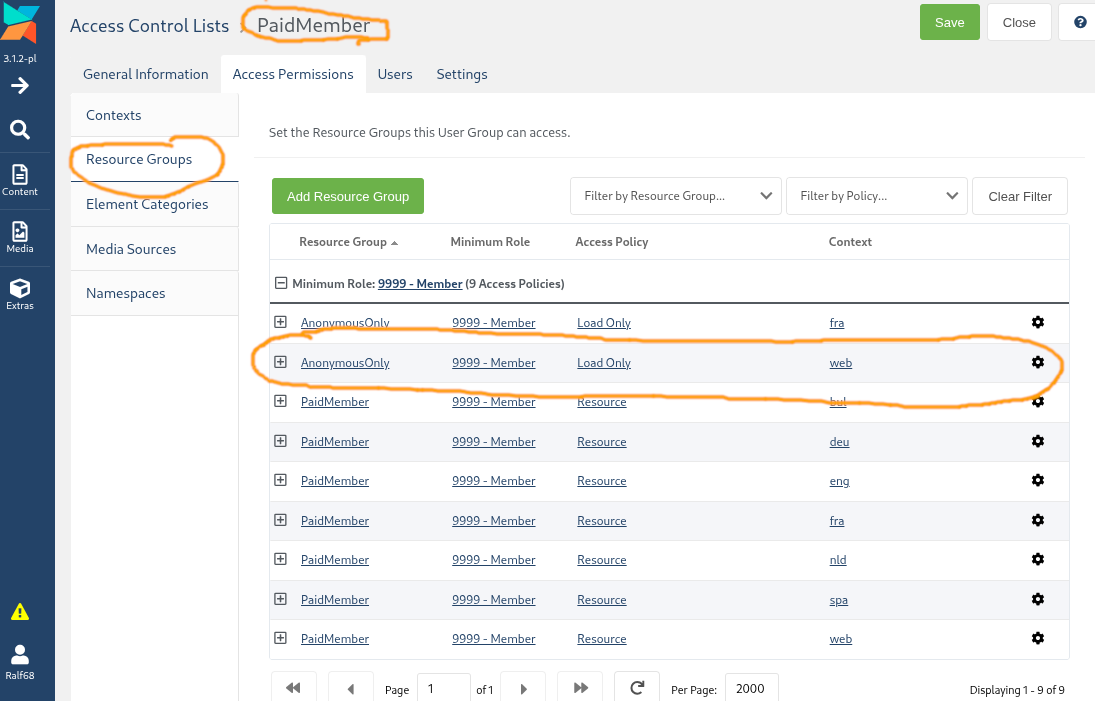Open gear menu for PaidMember fra row
The image size is (1095, 701).
[x=1038, y=519]
